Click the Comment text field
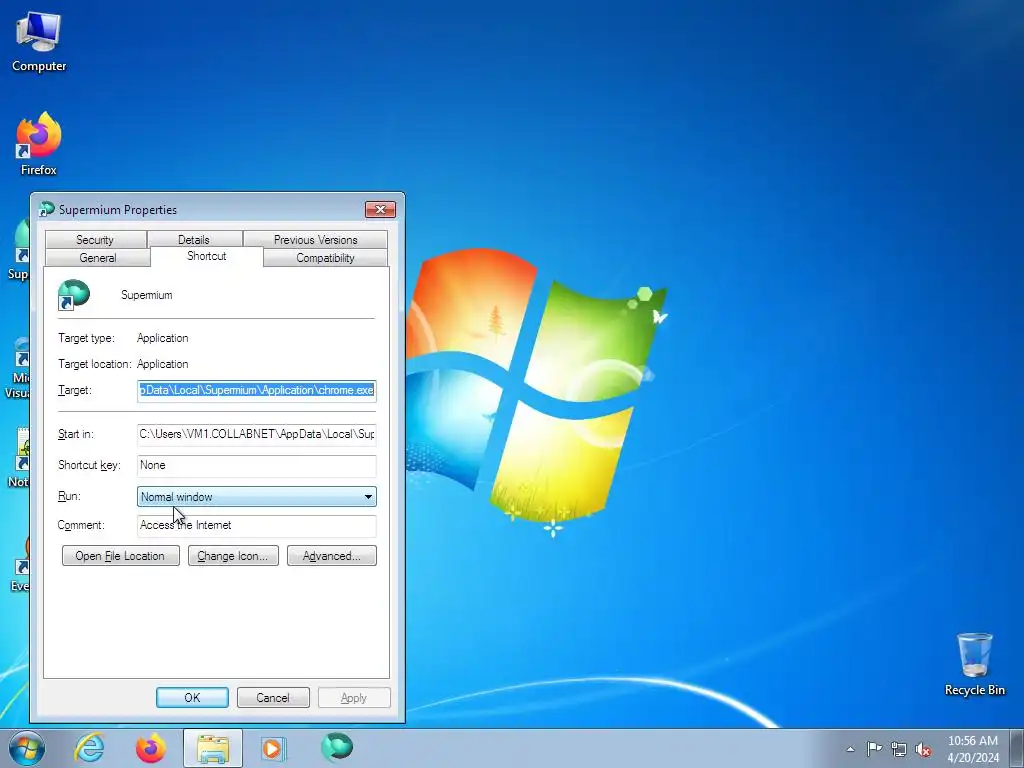 [x=257, y=526]
